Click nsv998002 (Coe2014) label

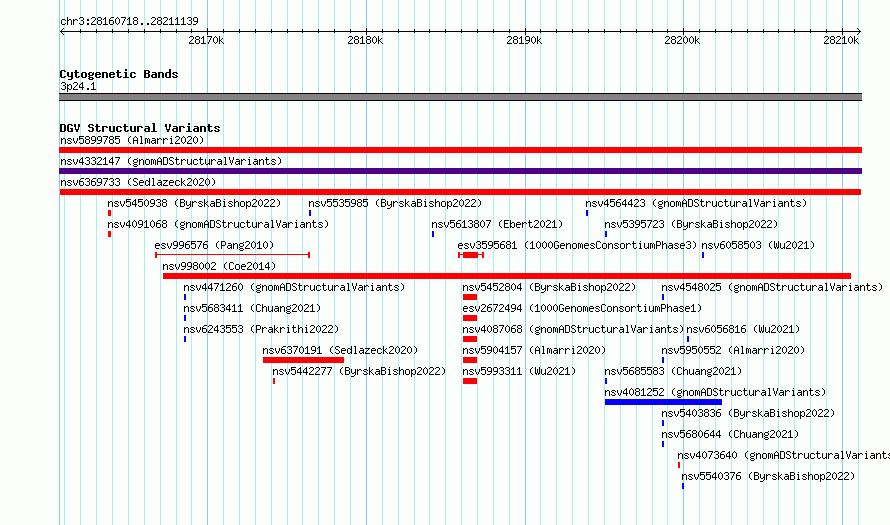[219, 266]
